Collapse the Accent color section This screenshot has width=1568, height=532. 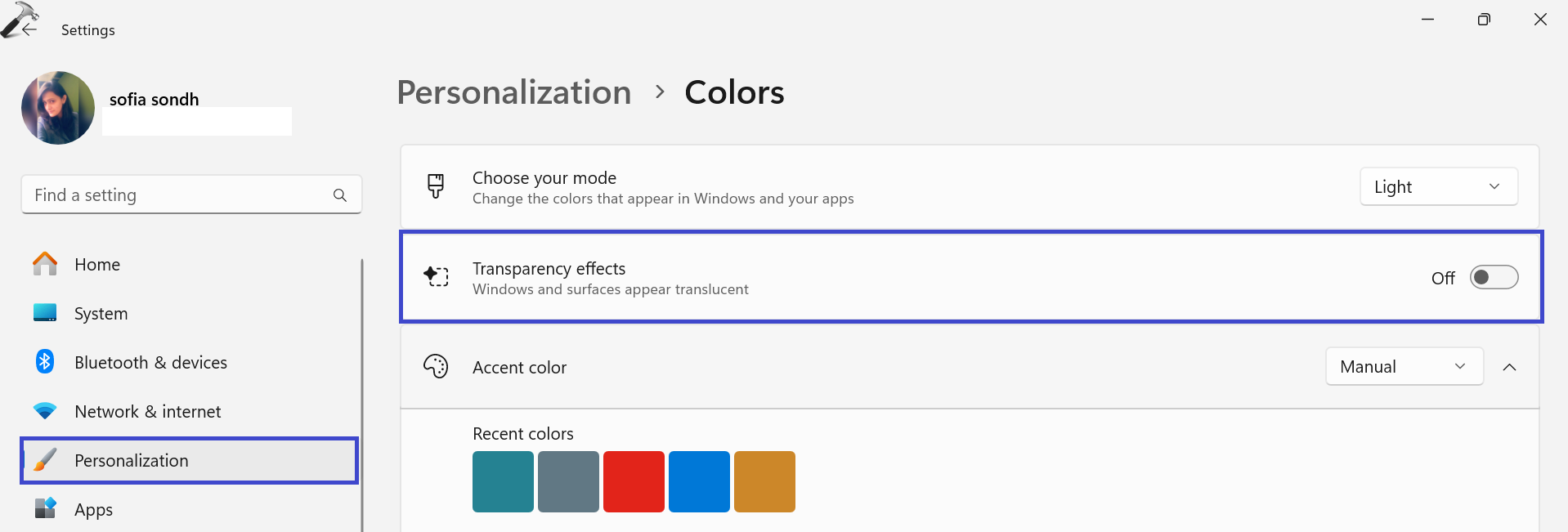[1509, 367]
